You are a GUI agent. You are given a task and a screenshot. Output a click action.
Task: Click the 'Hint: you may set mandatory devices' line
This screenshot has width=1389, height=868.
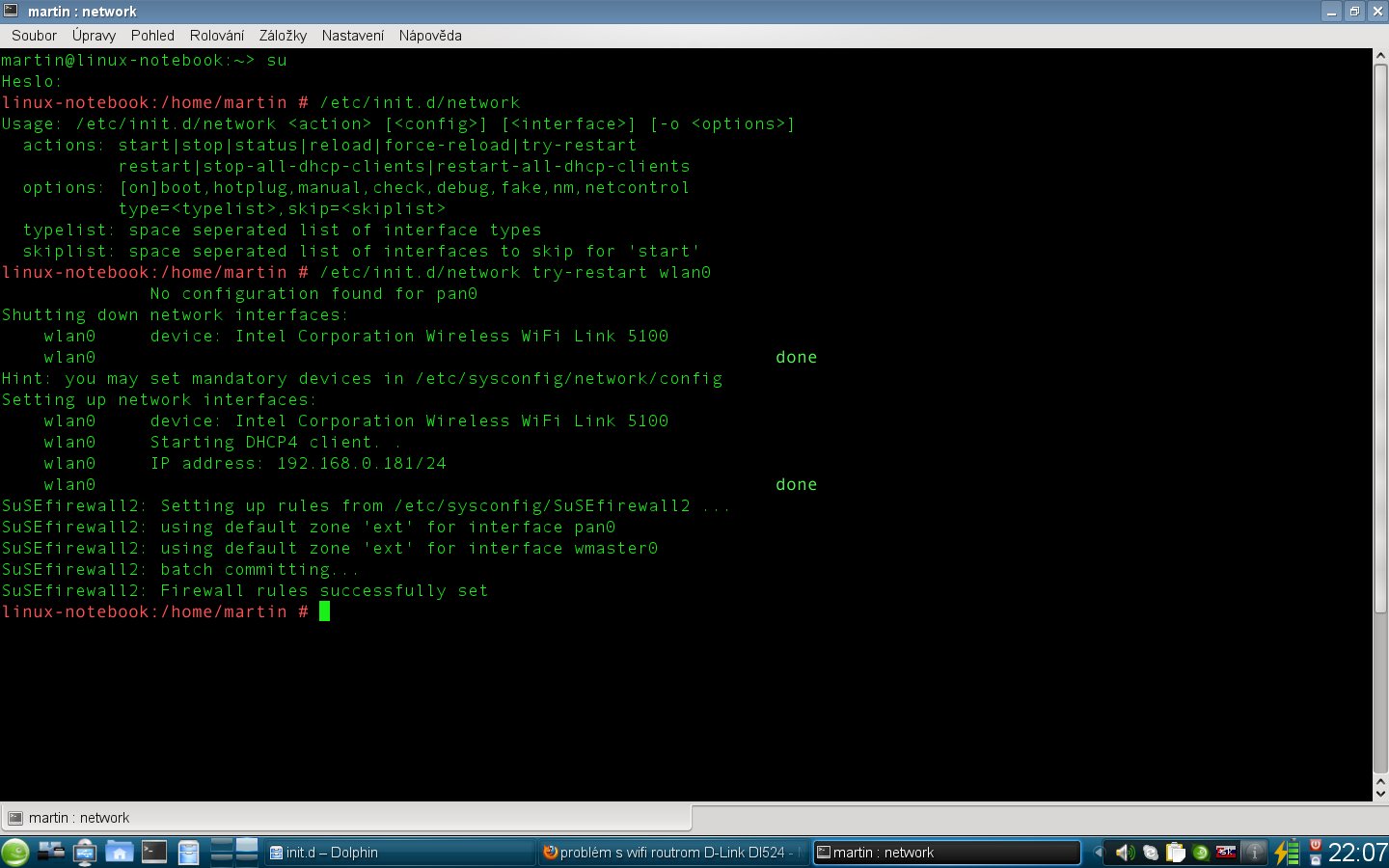(362, 378)
